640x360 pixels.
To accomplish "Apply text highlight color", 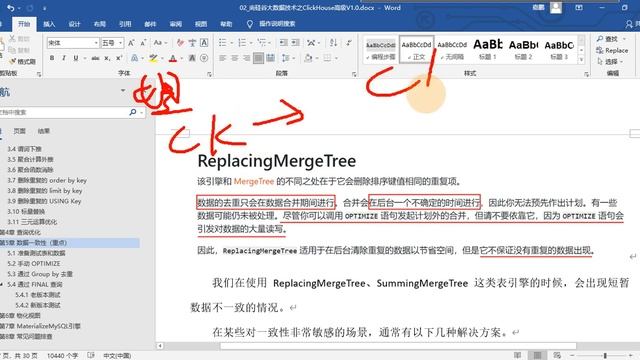I will coord(153,58).
